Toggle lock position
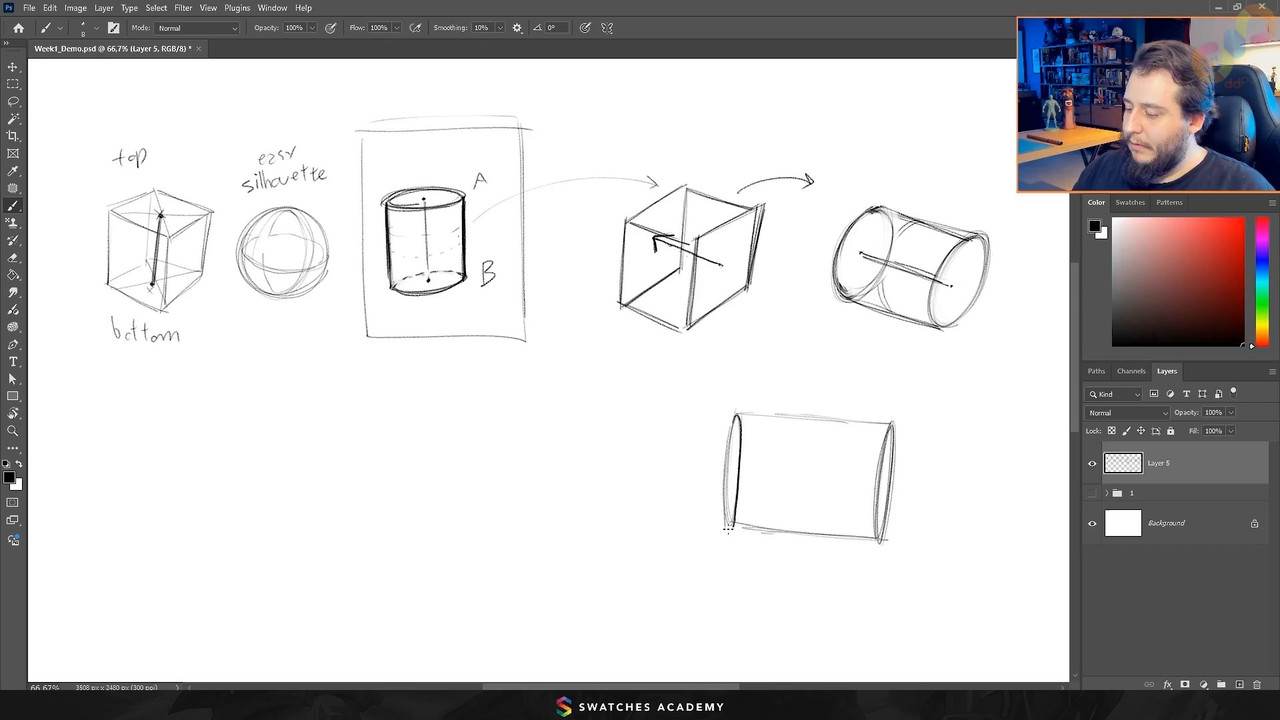1280x720 pixels. tap(1141, 431)
